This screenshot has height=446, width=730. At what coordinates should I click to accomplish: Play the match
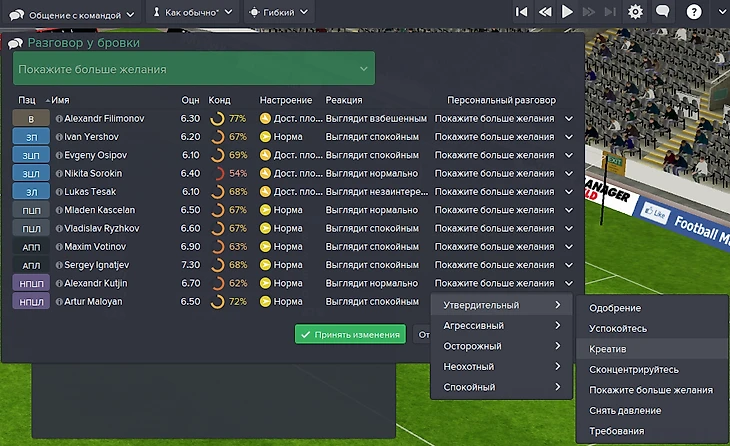[567, 12]
